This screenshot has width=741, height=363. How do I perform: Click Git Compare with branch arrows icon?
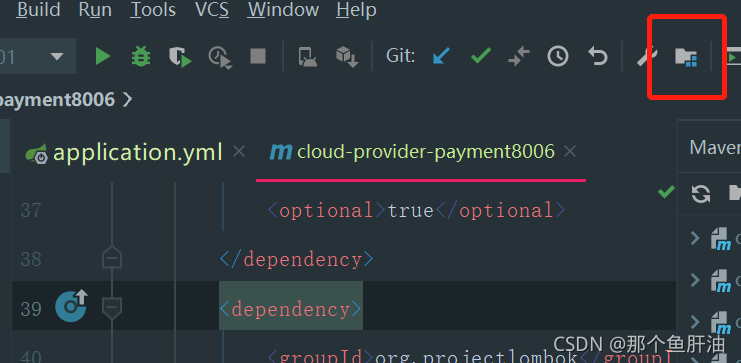[x=519, y=57]
